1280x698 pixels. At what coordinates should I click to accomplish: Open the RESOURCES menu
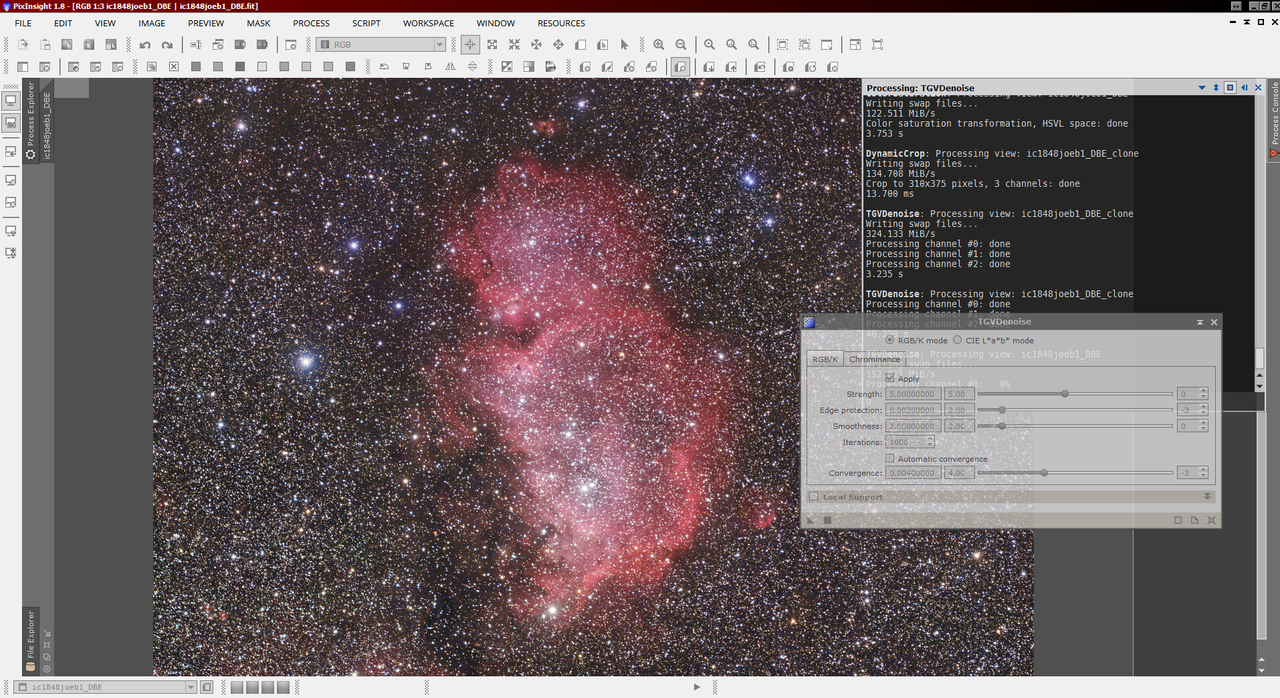coord(561,23)
